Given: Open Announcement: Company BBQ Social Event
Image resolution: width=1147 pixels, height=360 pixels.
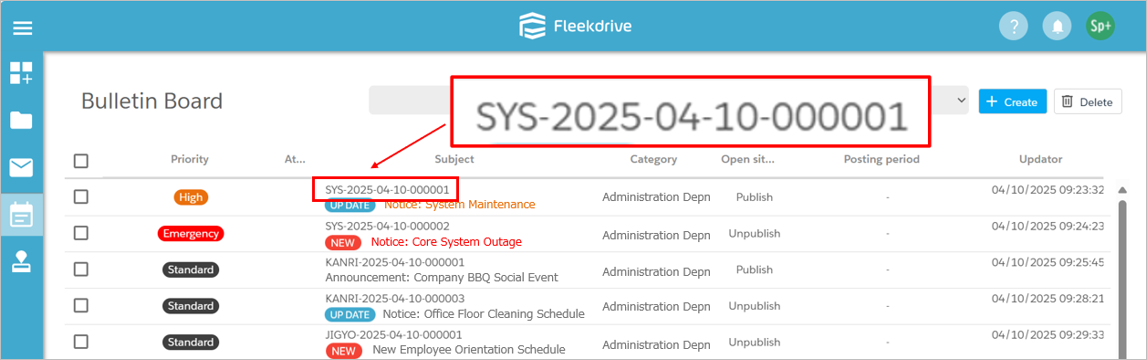Looking at the screenshot, I should [x=442, y=277].
